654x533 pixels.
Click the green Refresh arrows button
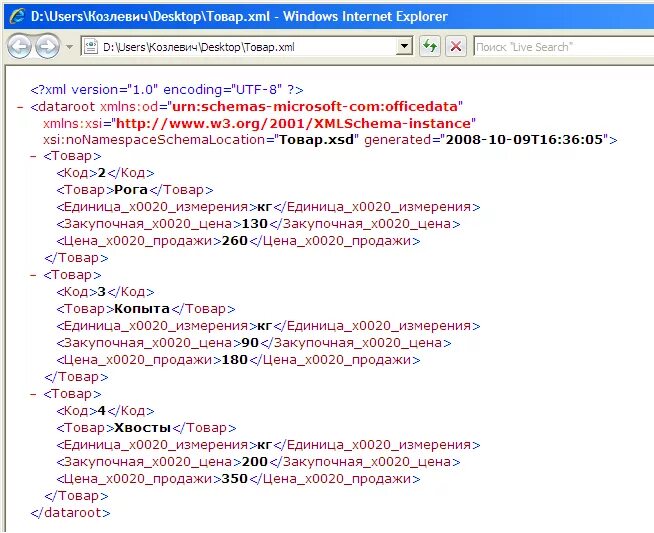[x=430, y=46]
